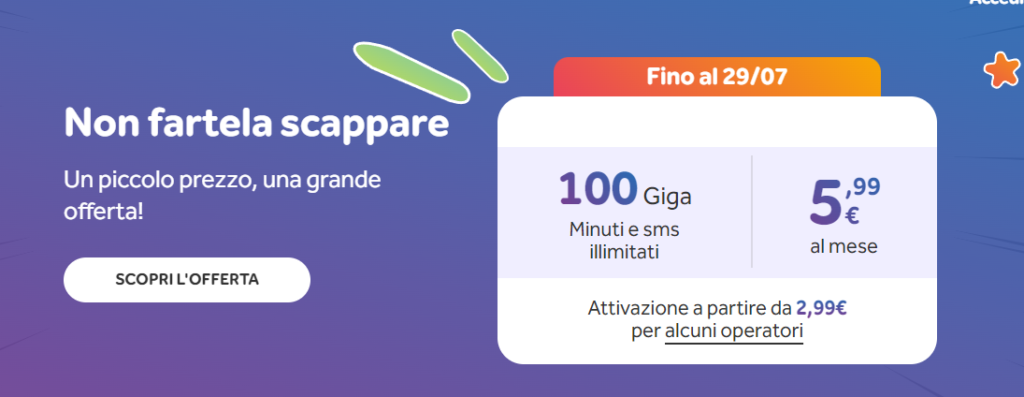Click the large green brush stroke decoration
The height and width of the screenshot is (397, 1024).
tap(411, 72)
